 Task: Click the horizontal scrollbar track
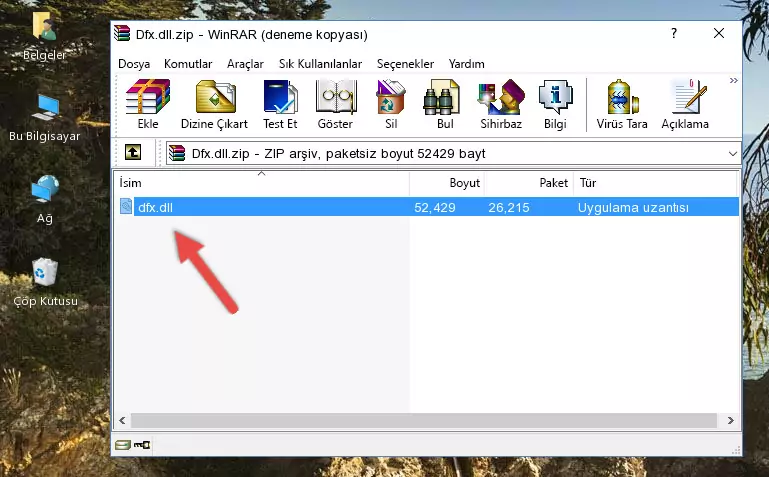(424, 420)
